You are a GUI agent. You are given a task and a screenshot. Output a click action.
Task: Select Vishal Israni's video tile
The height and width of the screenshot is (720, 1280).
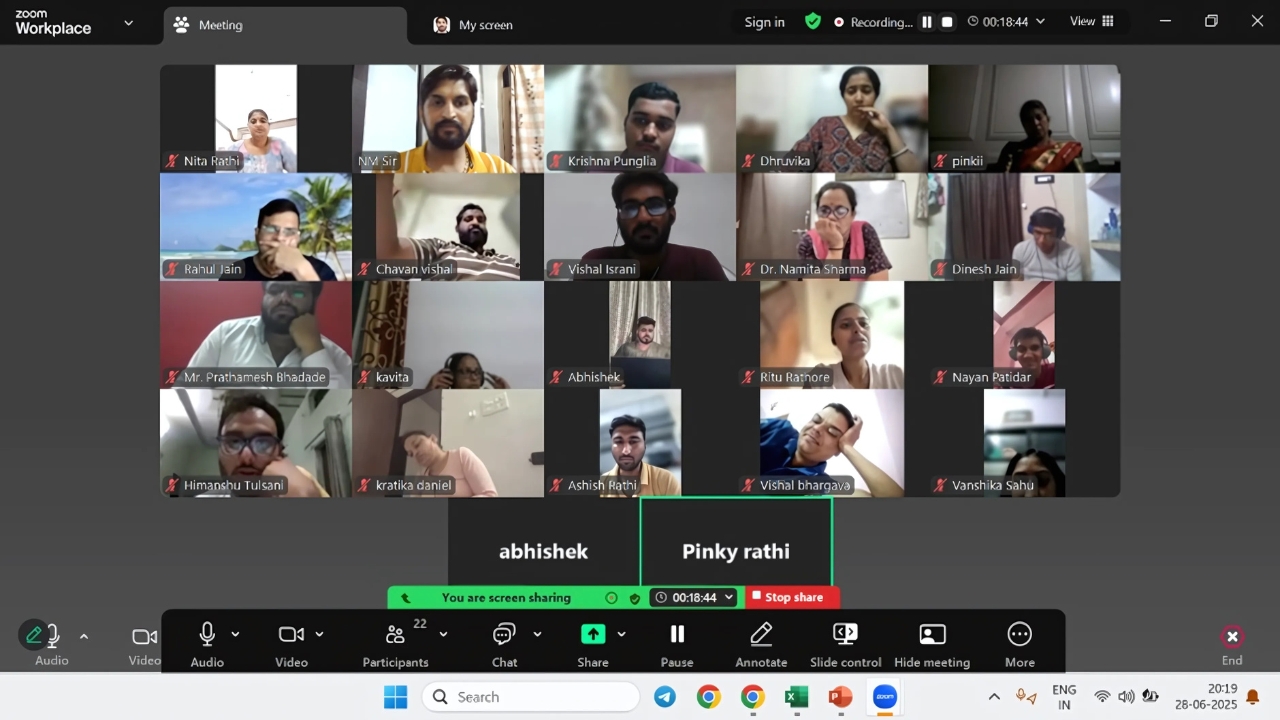(640, 227)
